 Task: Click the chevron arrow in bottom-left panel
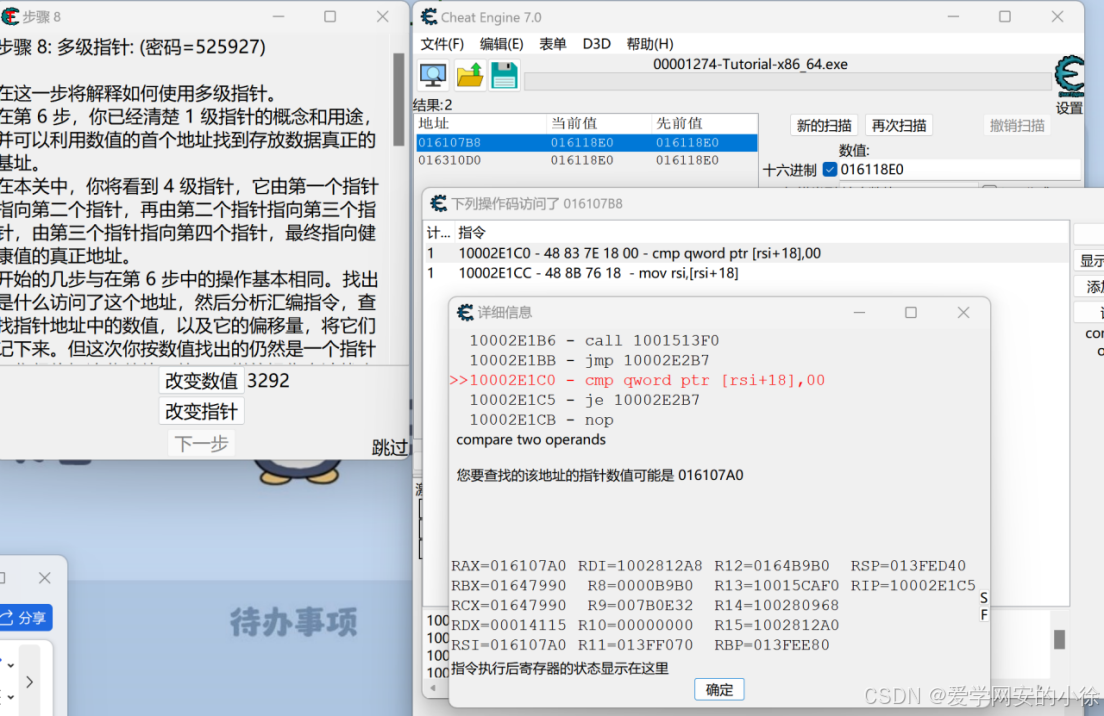(30, 682)
